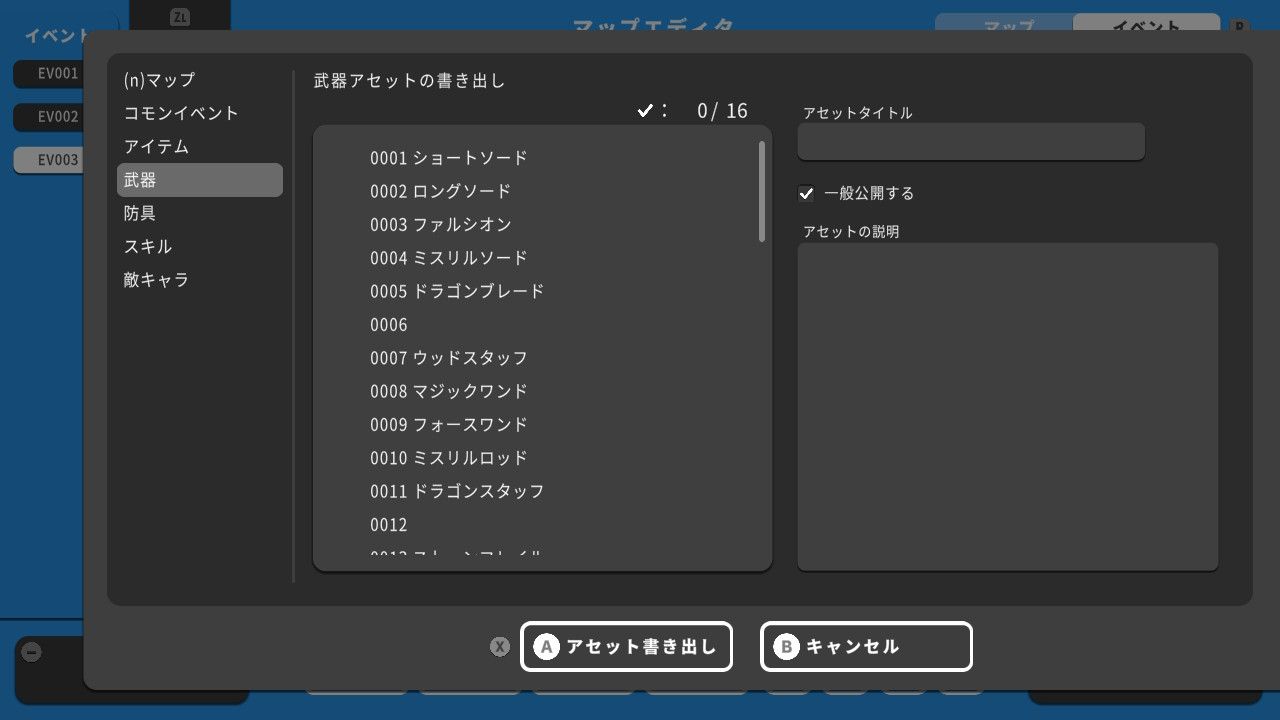Click the アセットタイトル input field
This screenshot has height=720, width=1280.
point(970,141)
